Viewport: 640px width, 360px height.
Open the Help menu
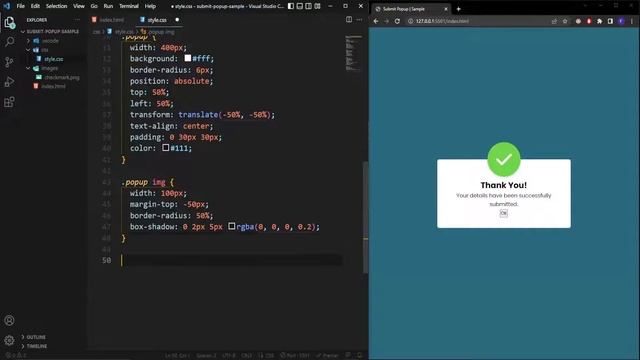pos(150,6)
